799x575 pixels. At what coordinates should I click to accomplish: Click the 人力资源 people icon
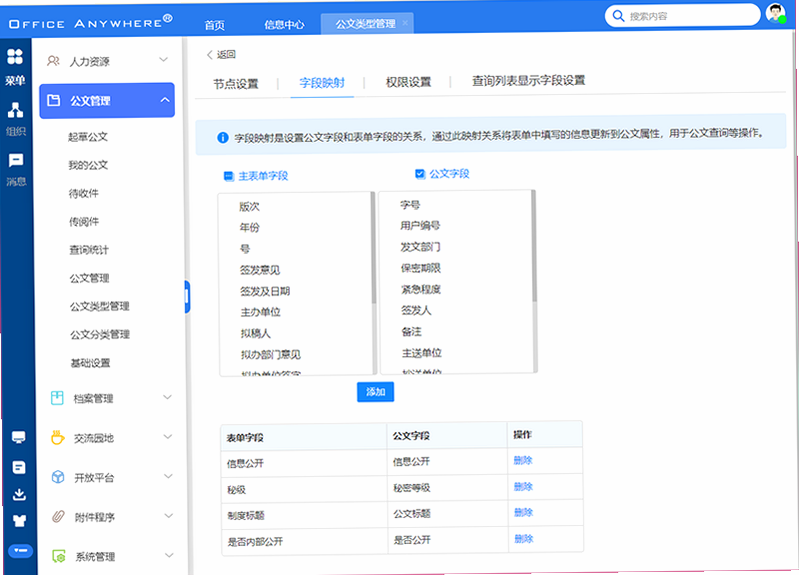point(53,61)
